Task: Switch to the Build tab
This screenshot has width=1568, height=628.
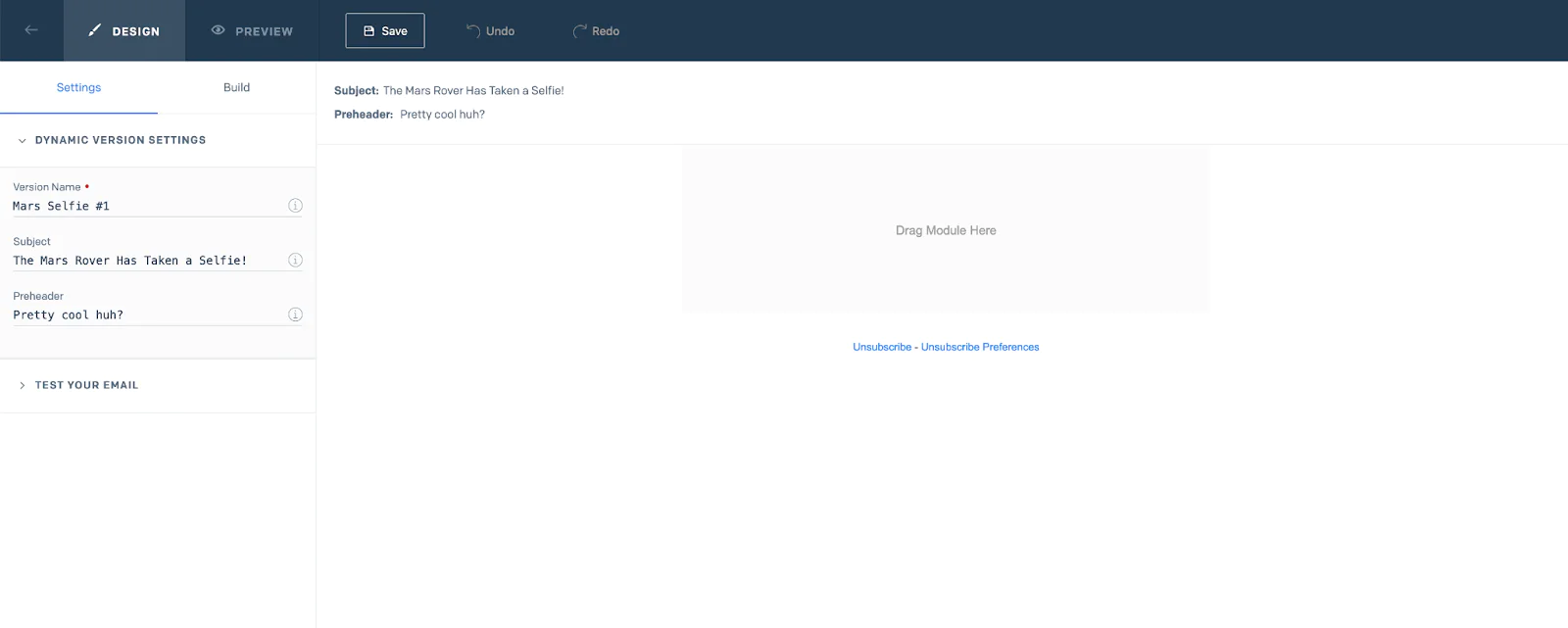Action: [x=236, y=87]
